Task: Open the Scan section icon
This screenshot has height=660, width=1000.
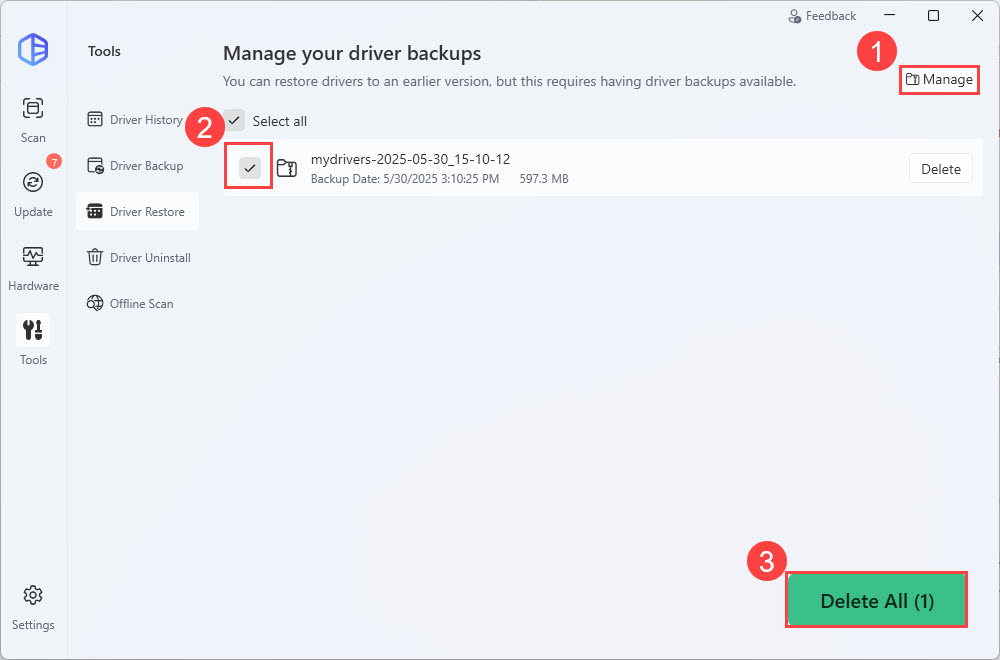Action: click(x=33, y=108)
